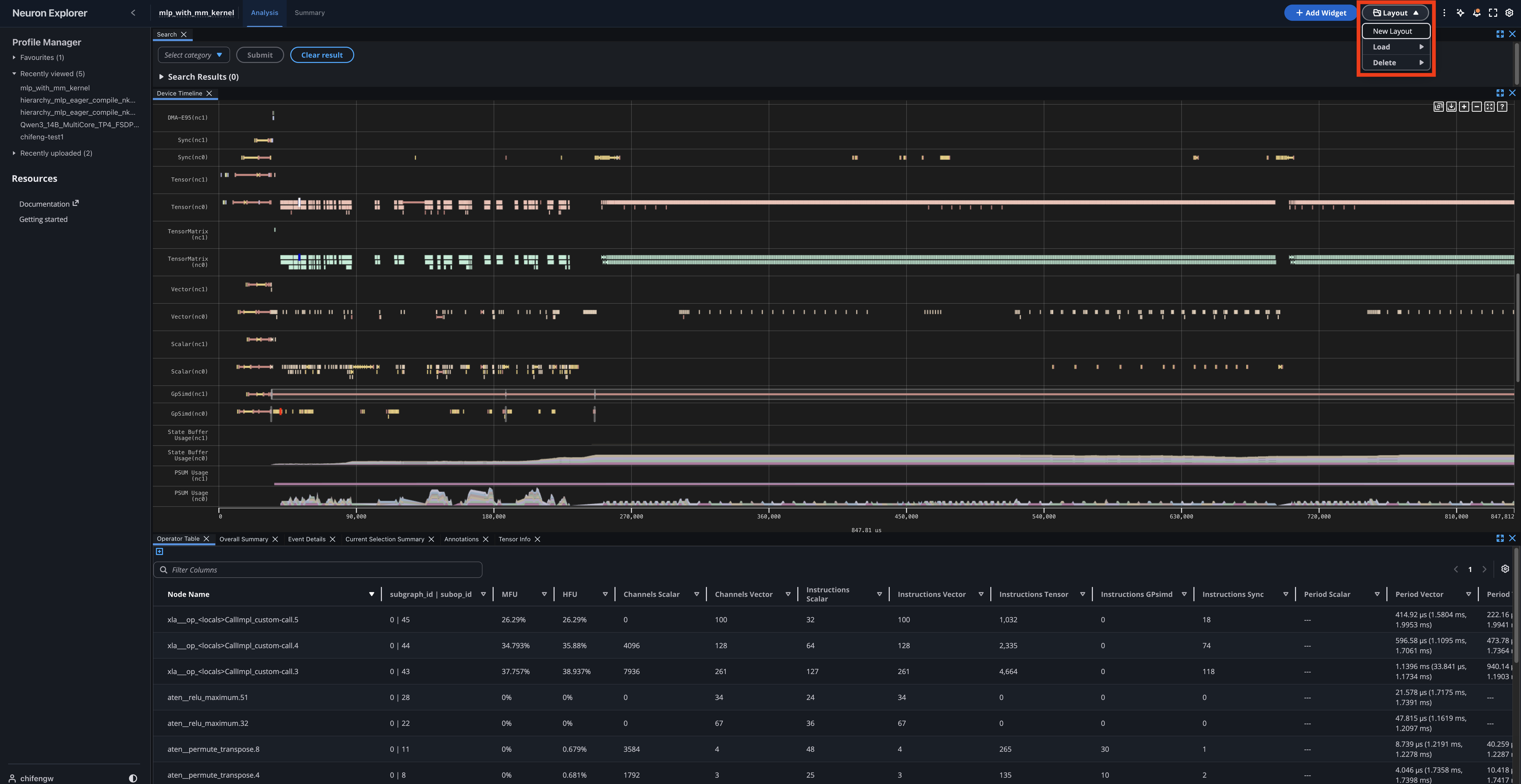Screen dimensions: 1521x784
Task: Go to the previous table page
Action: 1456,570
